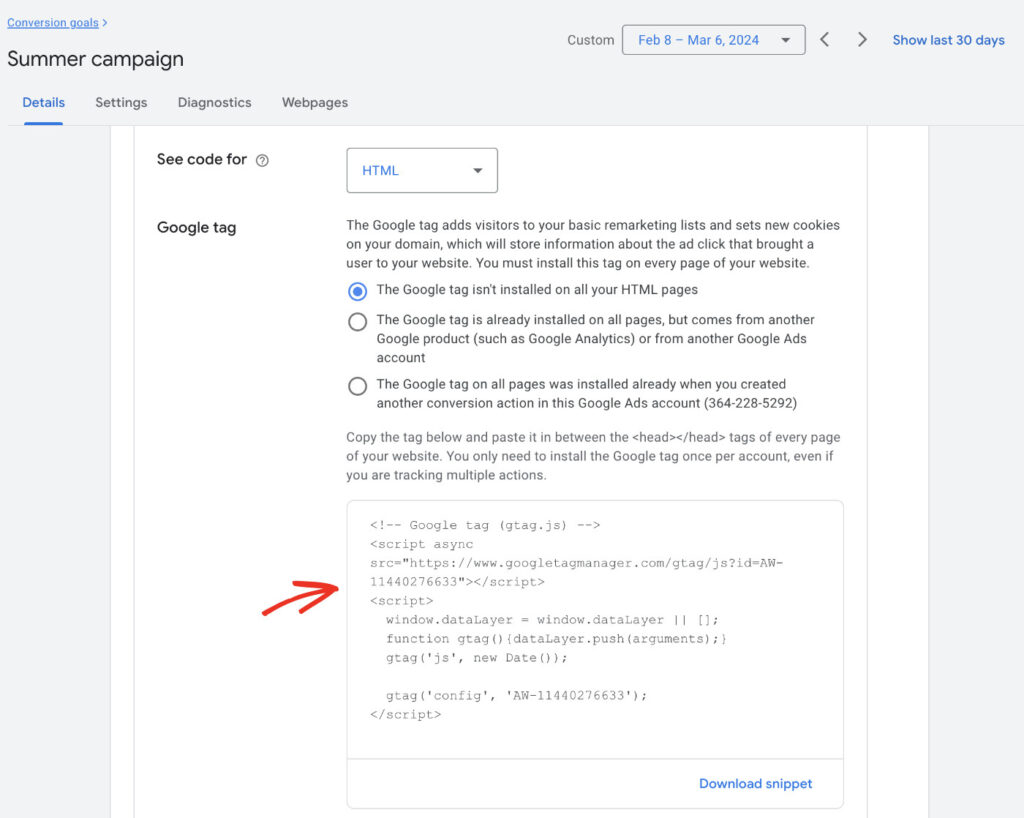The image size is (1024, 818).
Task: Select the third option about existing conversion action
Action: [x=358, y=384]
